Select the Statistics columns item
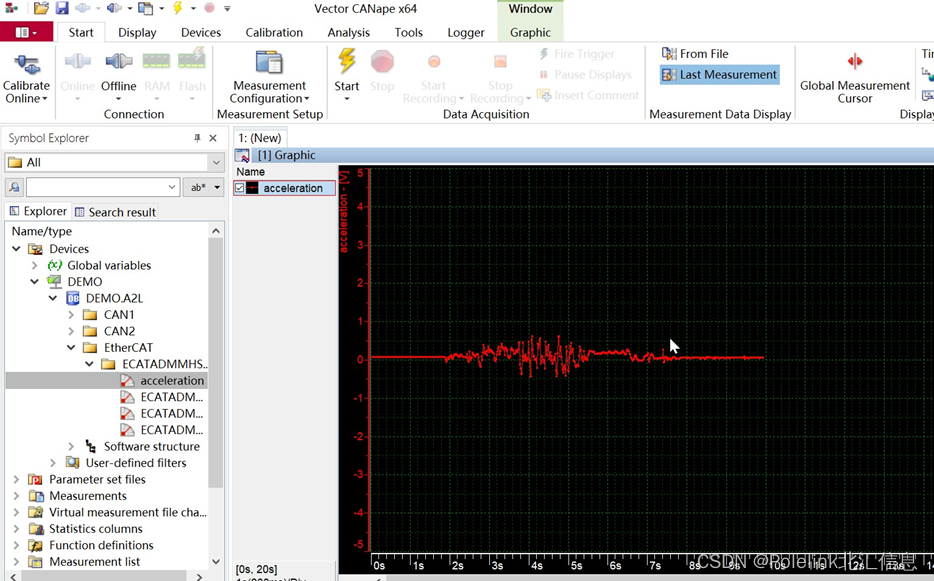934x581 pixels. click(x=95, y=529)
